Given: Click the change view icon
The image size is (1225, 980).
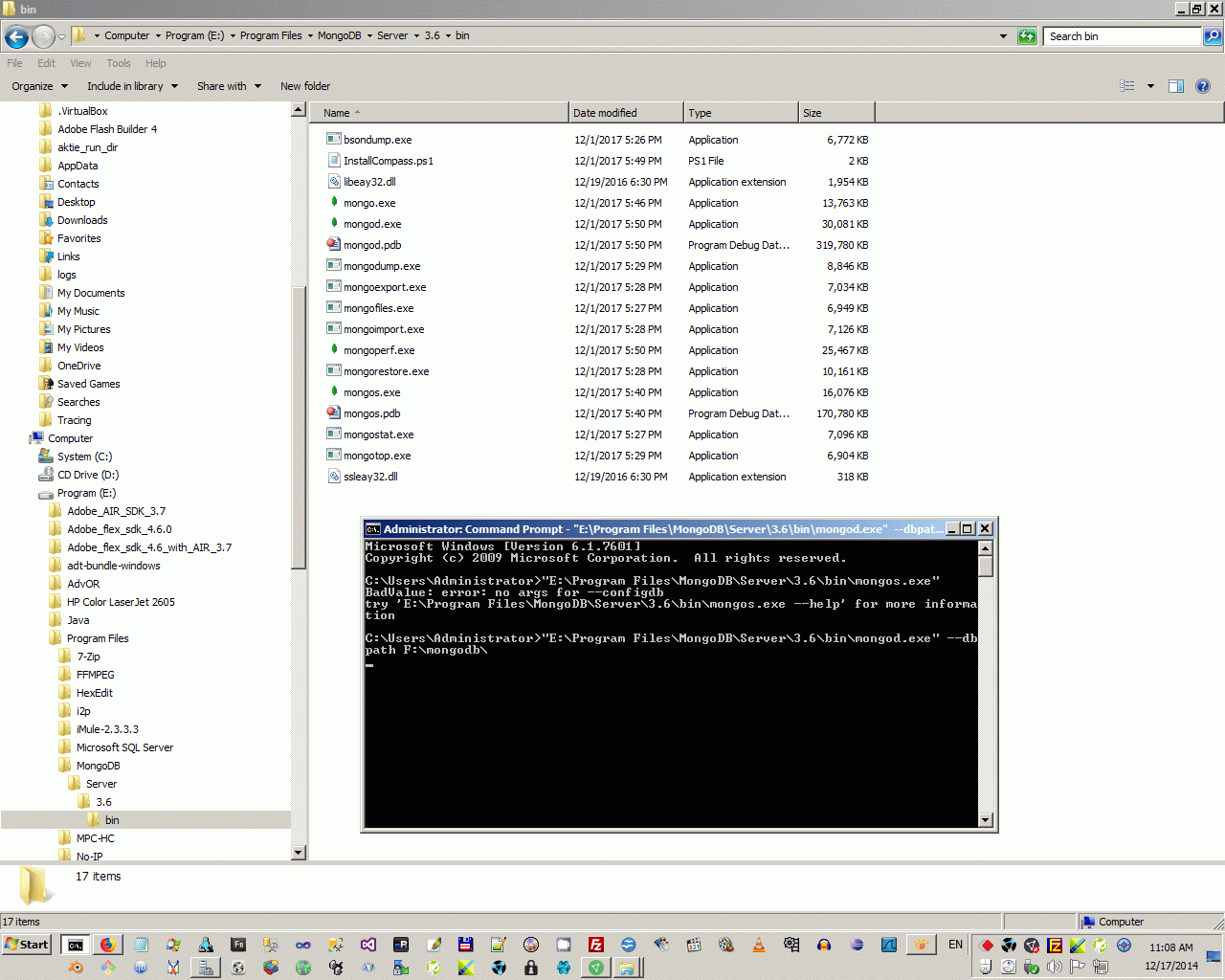Looking at the screenshot, I should 1127,86.
